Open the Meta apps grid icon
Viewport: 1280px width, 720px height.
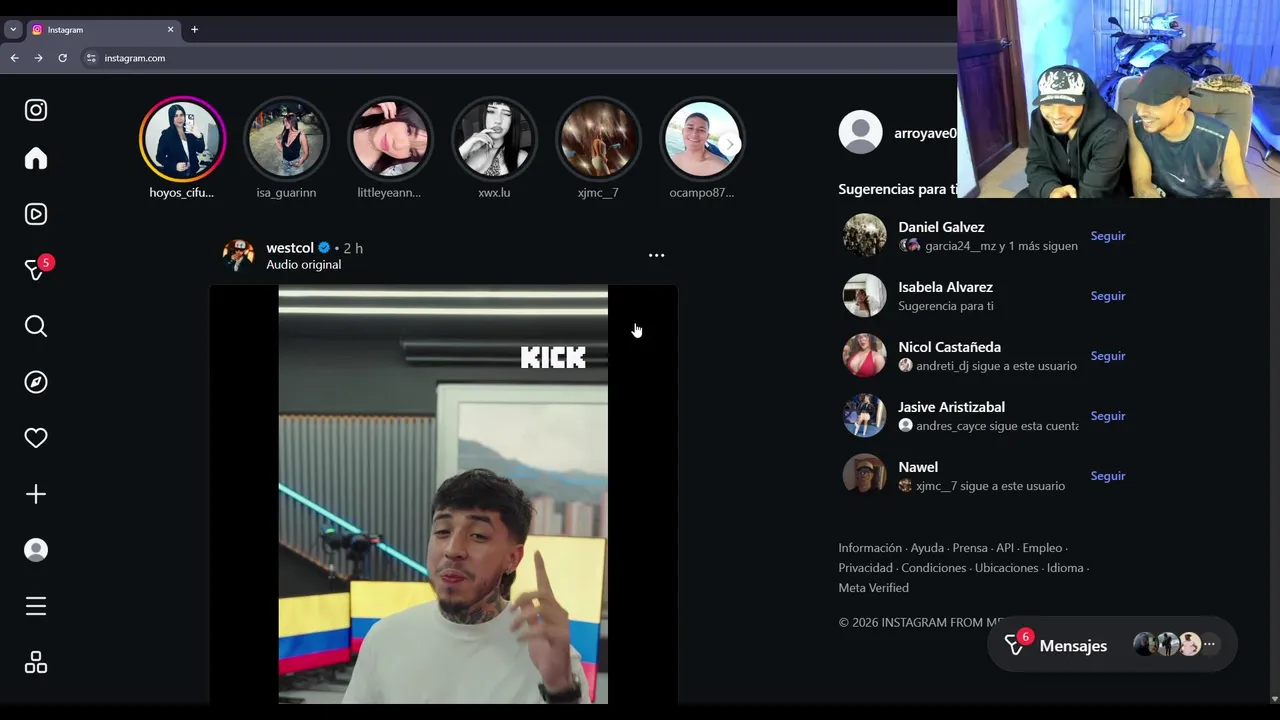(36, 663)
